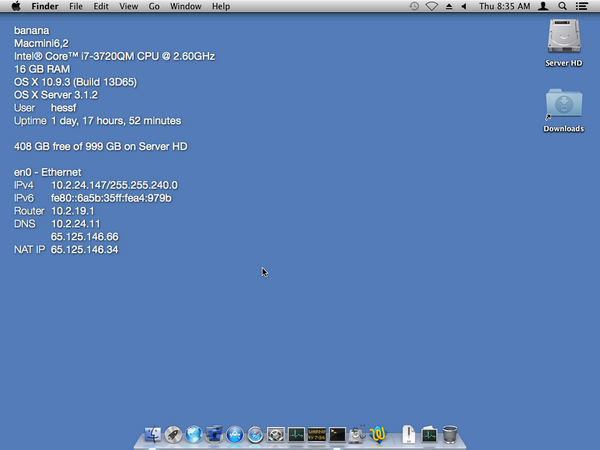Screen dimensions: 600x450
Task: Open the View menu
Action: tap(129, 7)
